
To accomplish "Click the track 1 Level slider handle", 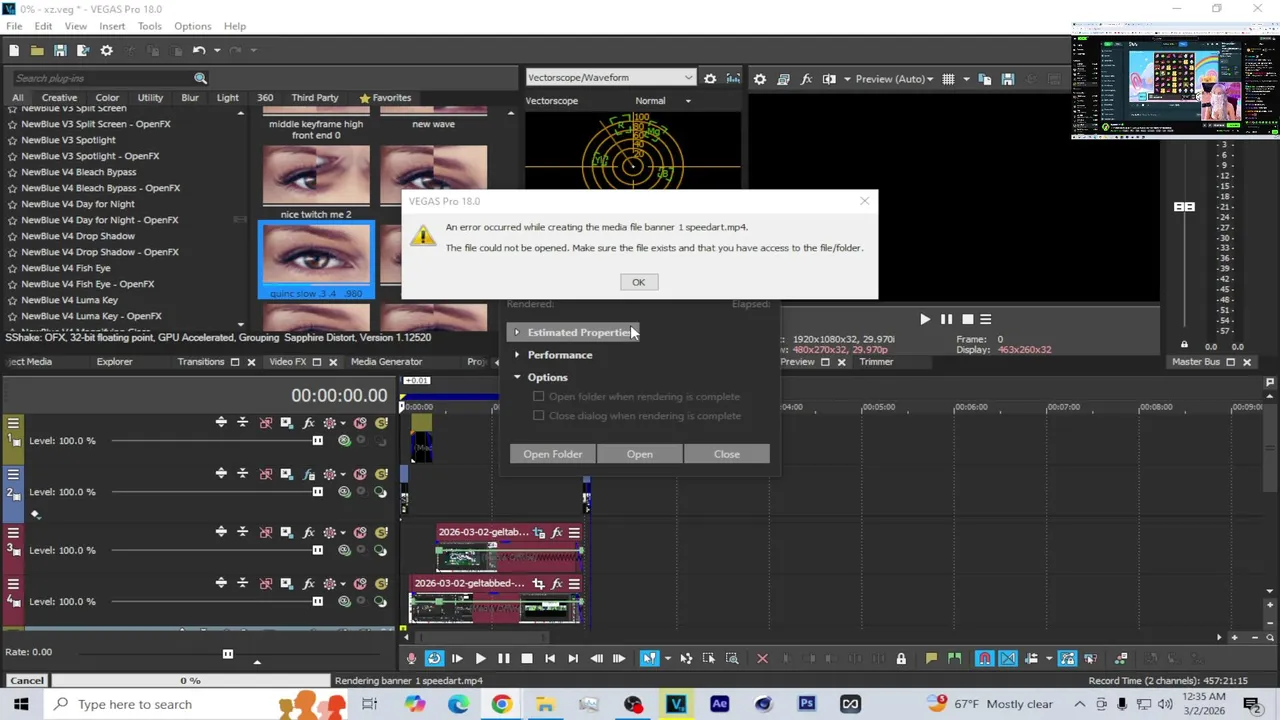I will 317,441.
